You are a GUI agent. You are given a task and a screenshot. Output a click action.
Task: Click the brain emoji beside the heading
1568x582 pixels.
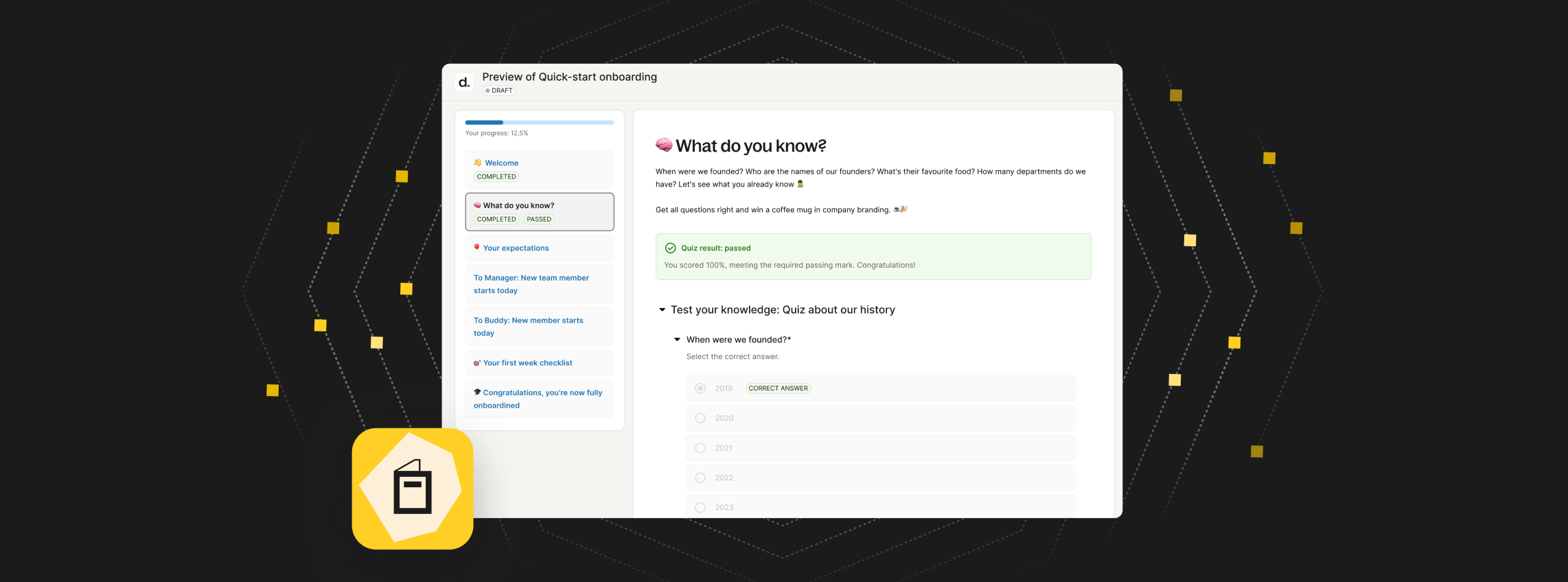pyautogui.click(x=664, y=145)
